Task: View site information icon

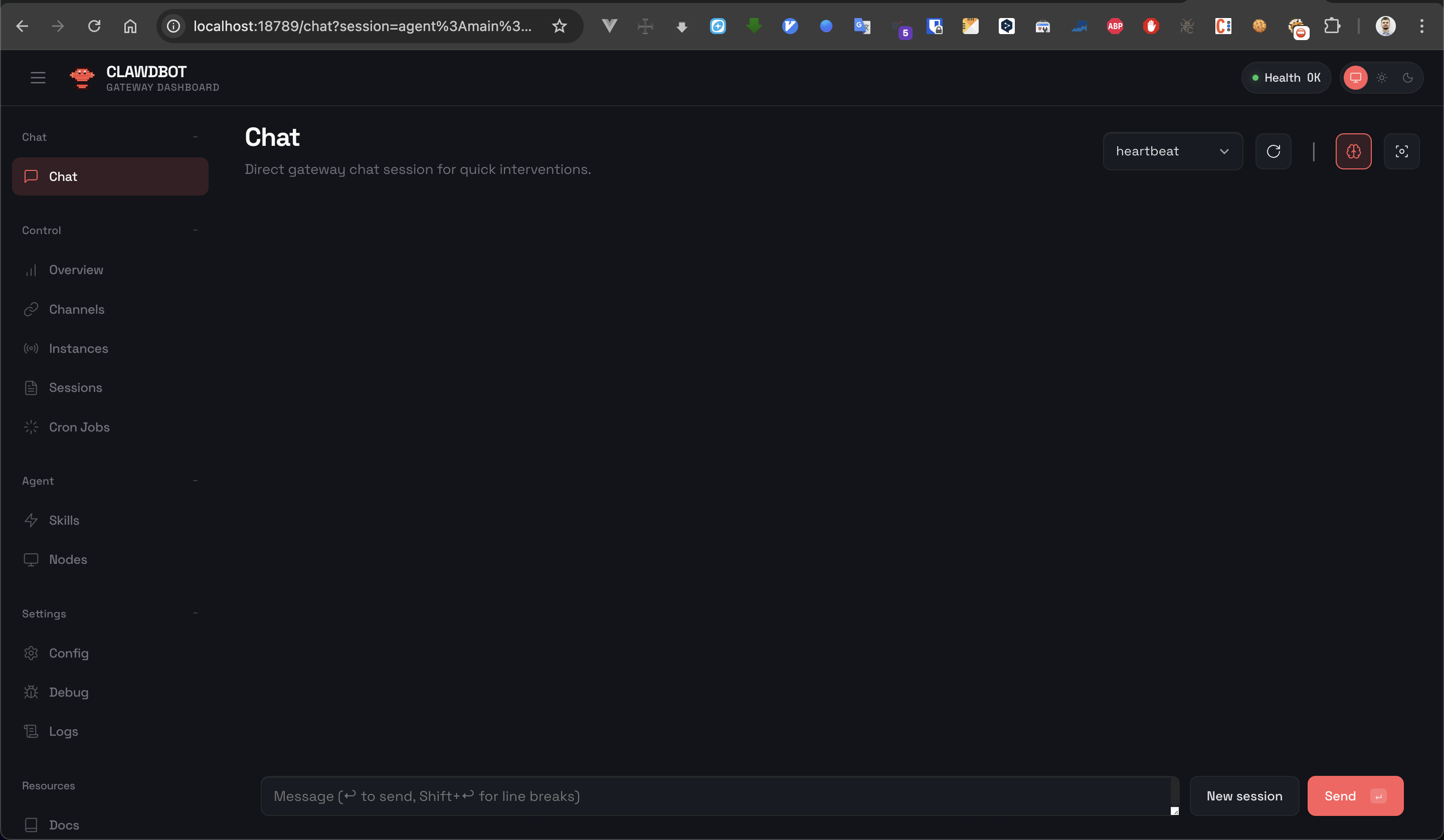Action: (x=173, y=26)
